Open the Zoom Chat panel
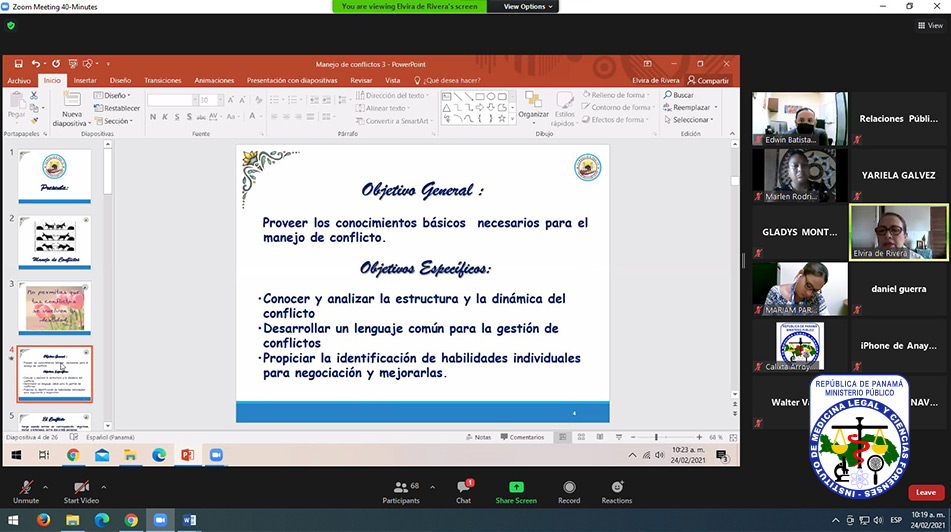The image size is (951, 532). [x=464, y=492]
